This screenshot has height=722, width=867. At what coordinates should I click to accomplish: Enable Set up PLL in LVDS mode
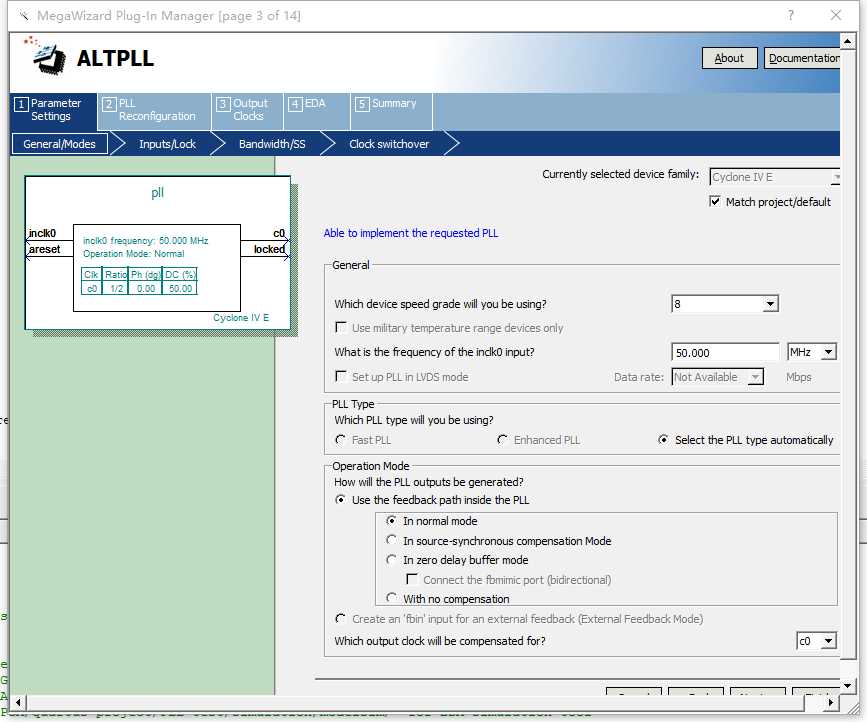pos(341,376)
